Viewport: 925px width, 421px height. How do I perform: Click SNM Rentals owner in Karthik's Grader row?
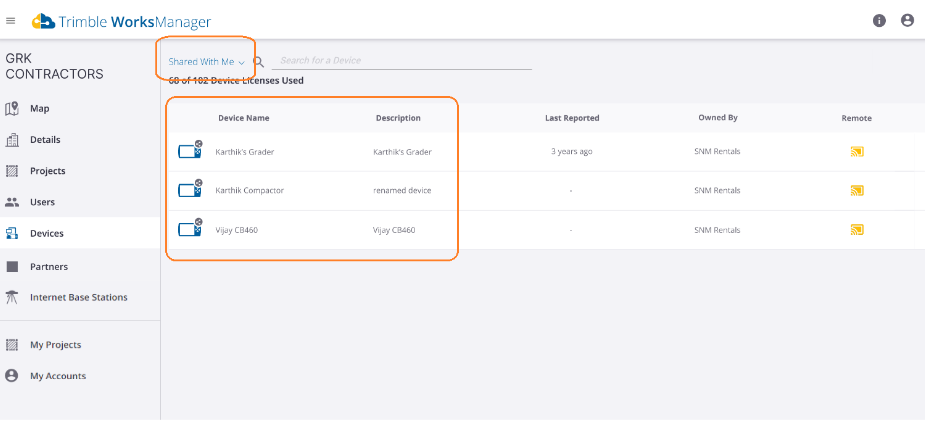717,152
